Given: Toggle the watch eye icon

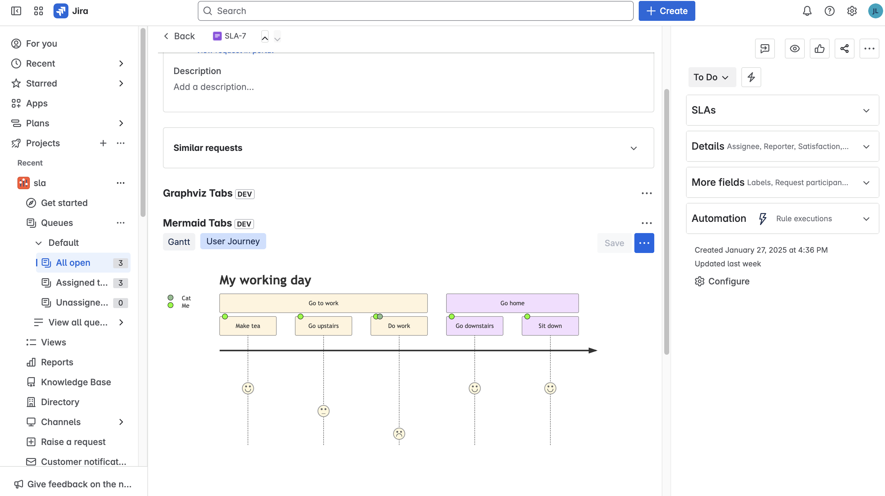Looking at the screenshot, I should 794,48.
